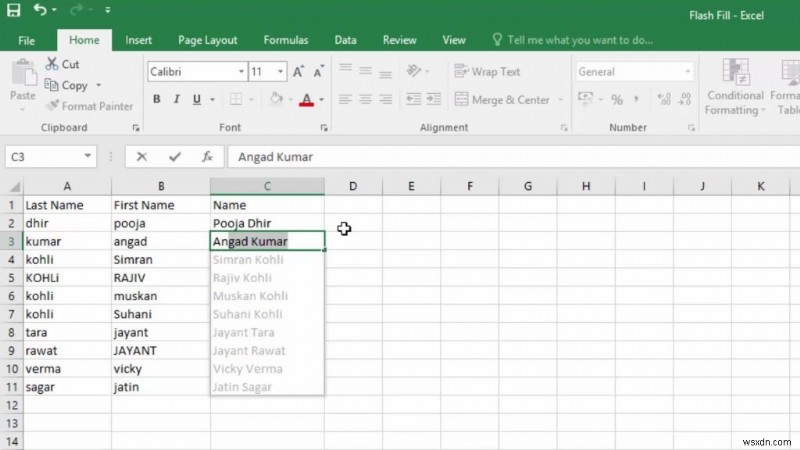The image size is (800, 450).
Task: Toggle Align Right
Action: (386, 99)
